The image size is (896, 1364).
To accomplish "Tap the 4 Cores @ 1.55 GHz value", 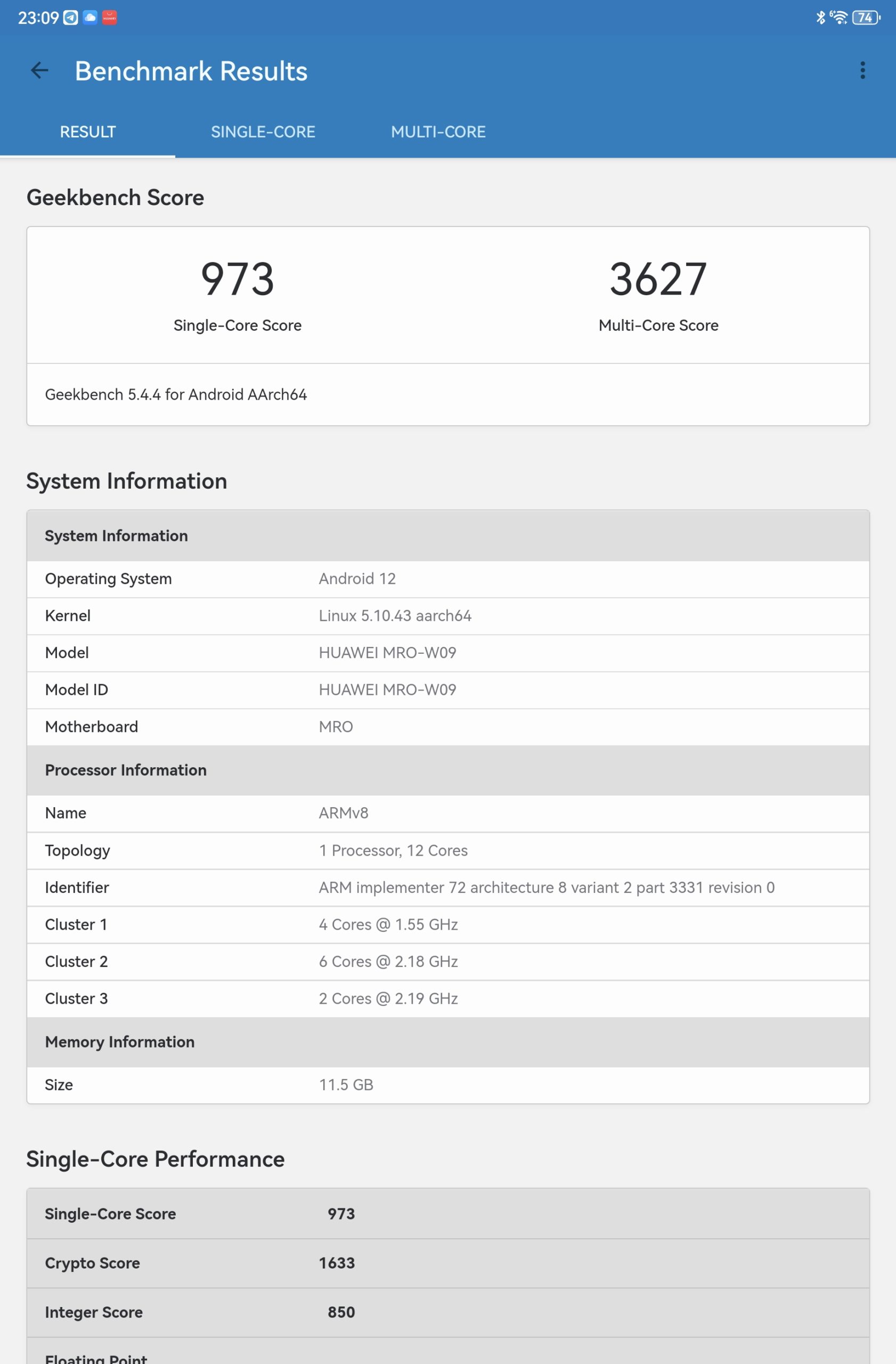I will pyautogui.click(x=388, y=924).
